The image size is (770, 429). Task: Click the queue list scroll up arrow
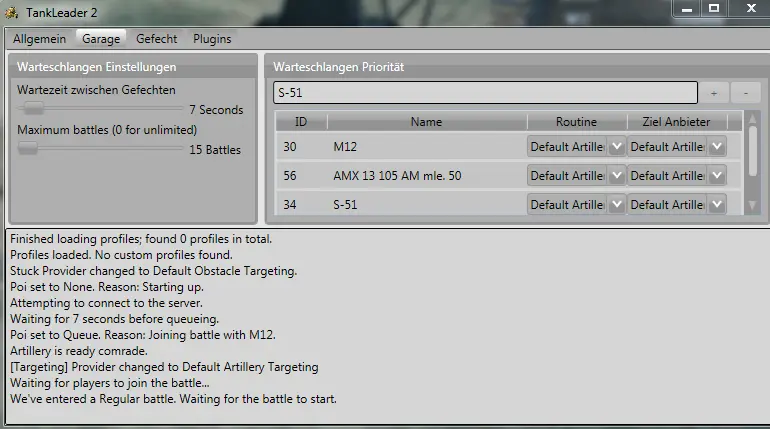pos(752,119)
